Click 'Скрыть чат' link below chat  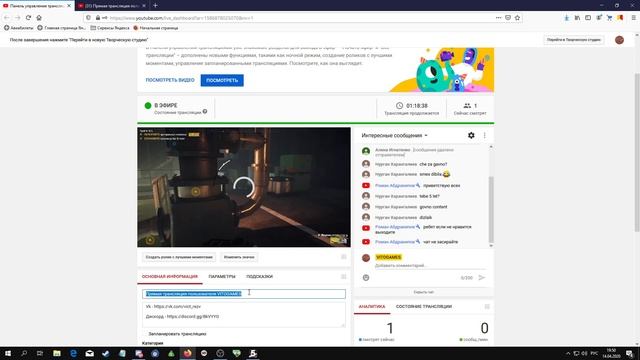pyautogui.click(x=424, y=292)
